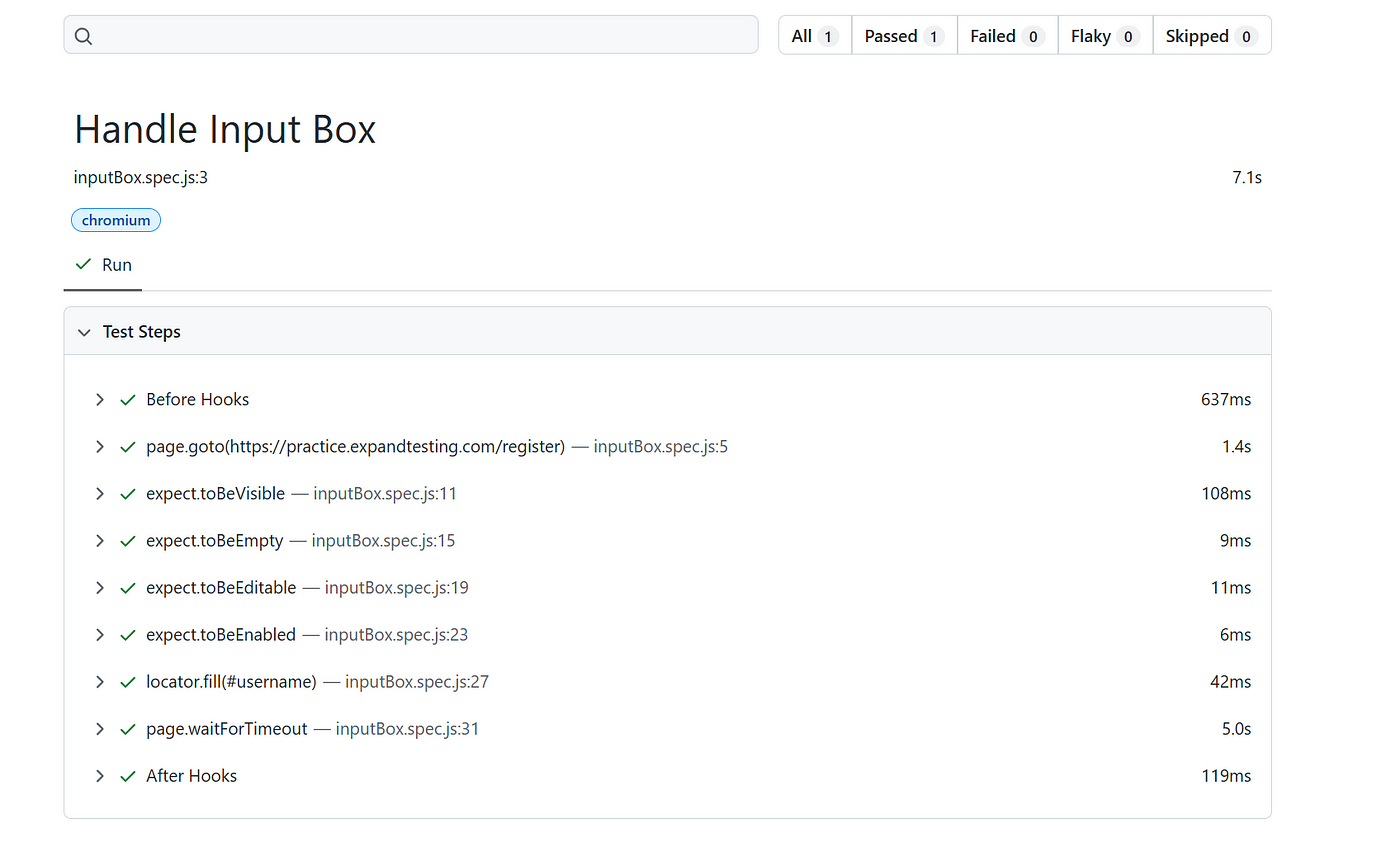Click the expect.toBeEmpty step text
Viewport: 1400px width, 847px height.
(x=214, y=541)
